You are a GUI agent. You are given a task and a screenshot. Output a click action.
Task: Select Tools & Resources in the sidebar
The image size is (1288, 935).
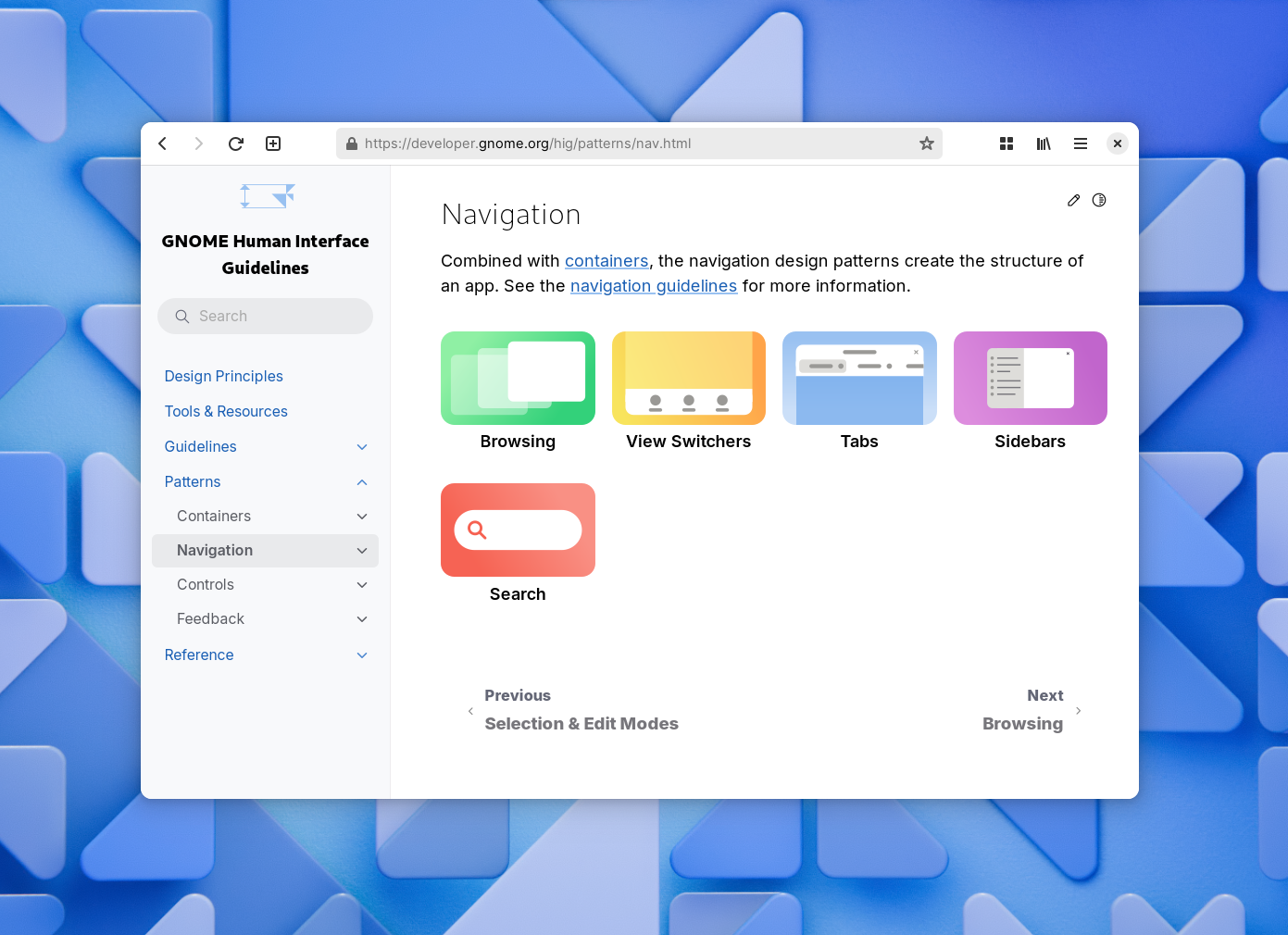226,411
